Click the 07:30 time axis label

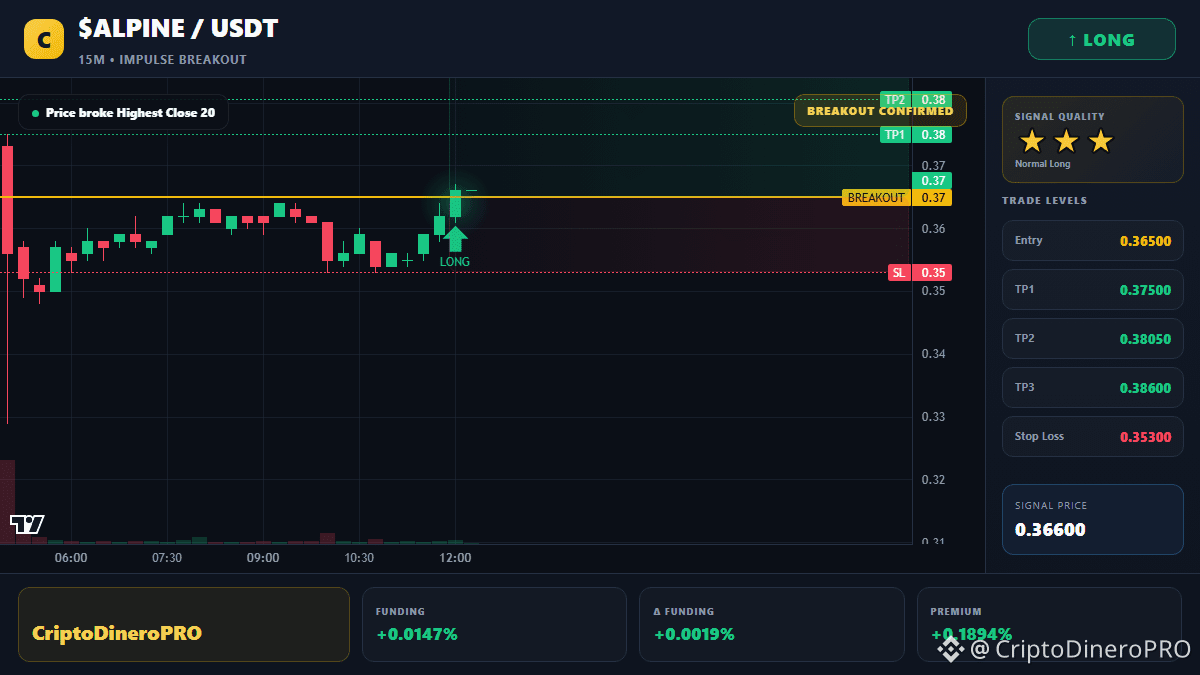pos(166,558)
